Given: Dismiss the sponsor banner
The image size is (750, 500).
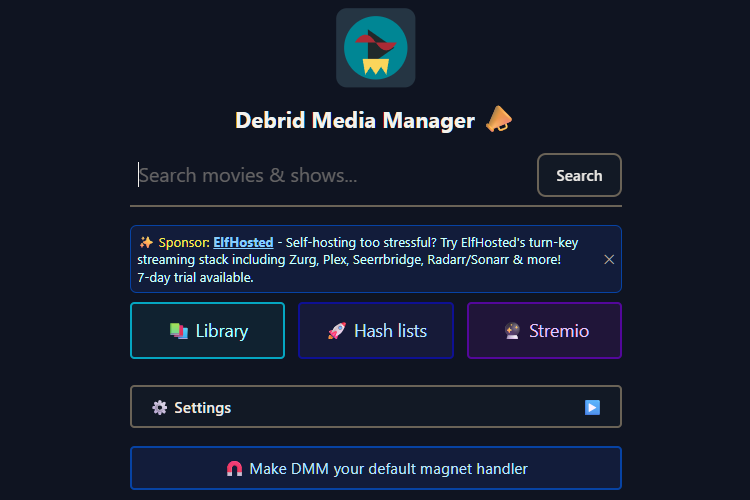Looking at the screenshot, I should click(x=609, y=259).
